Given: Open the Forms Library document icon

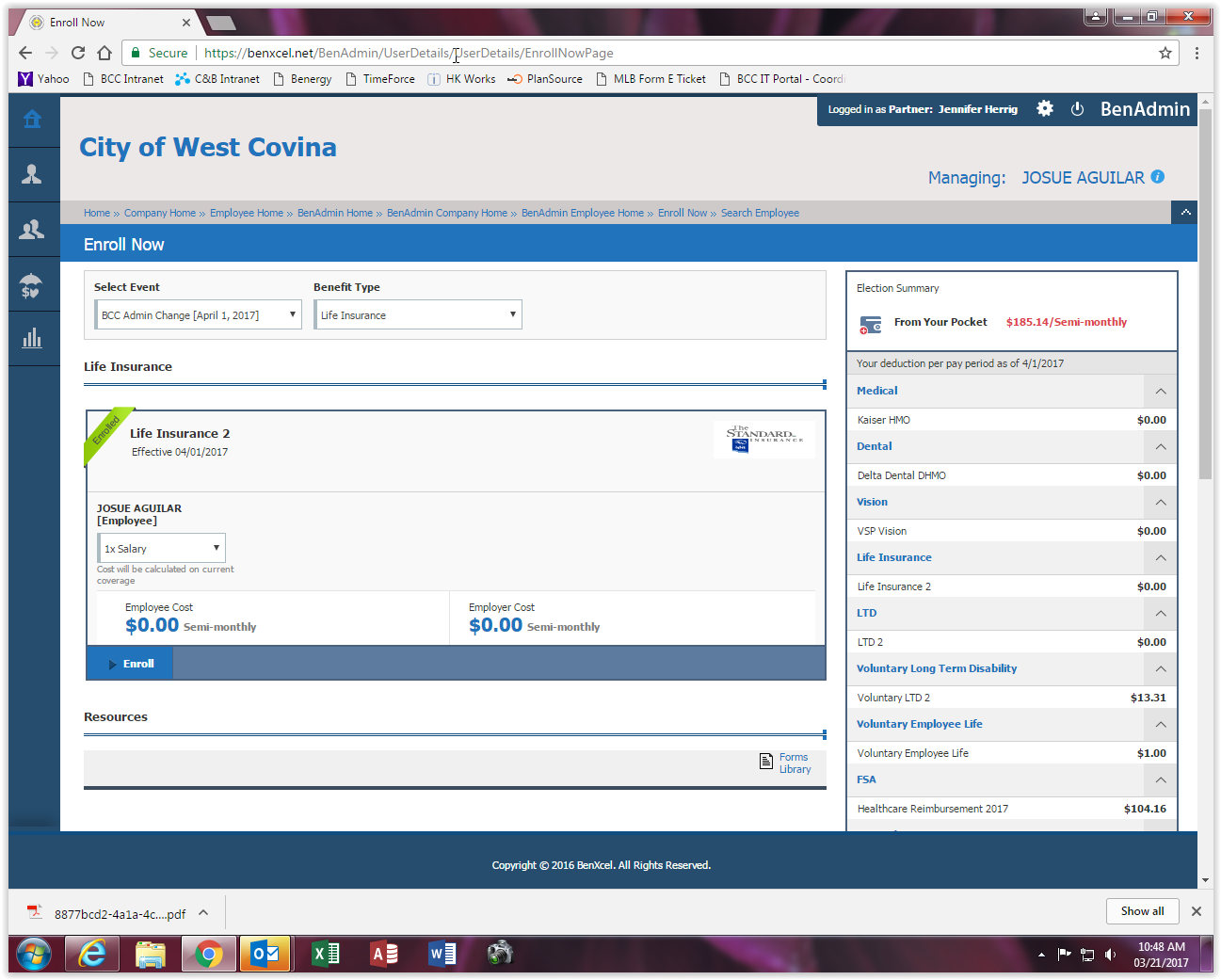Looking at the screenshot, I should pyautogui.click(x=766, y=762).
